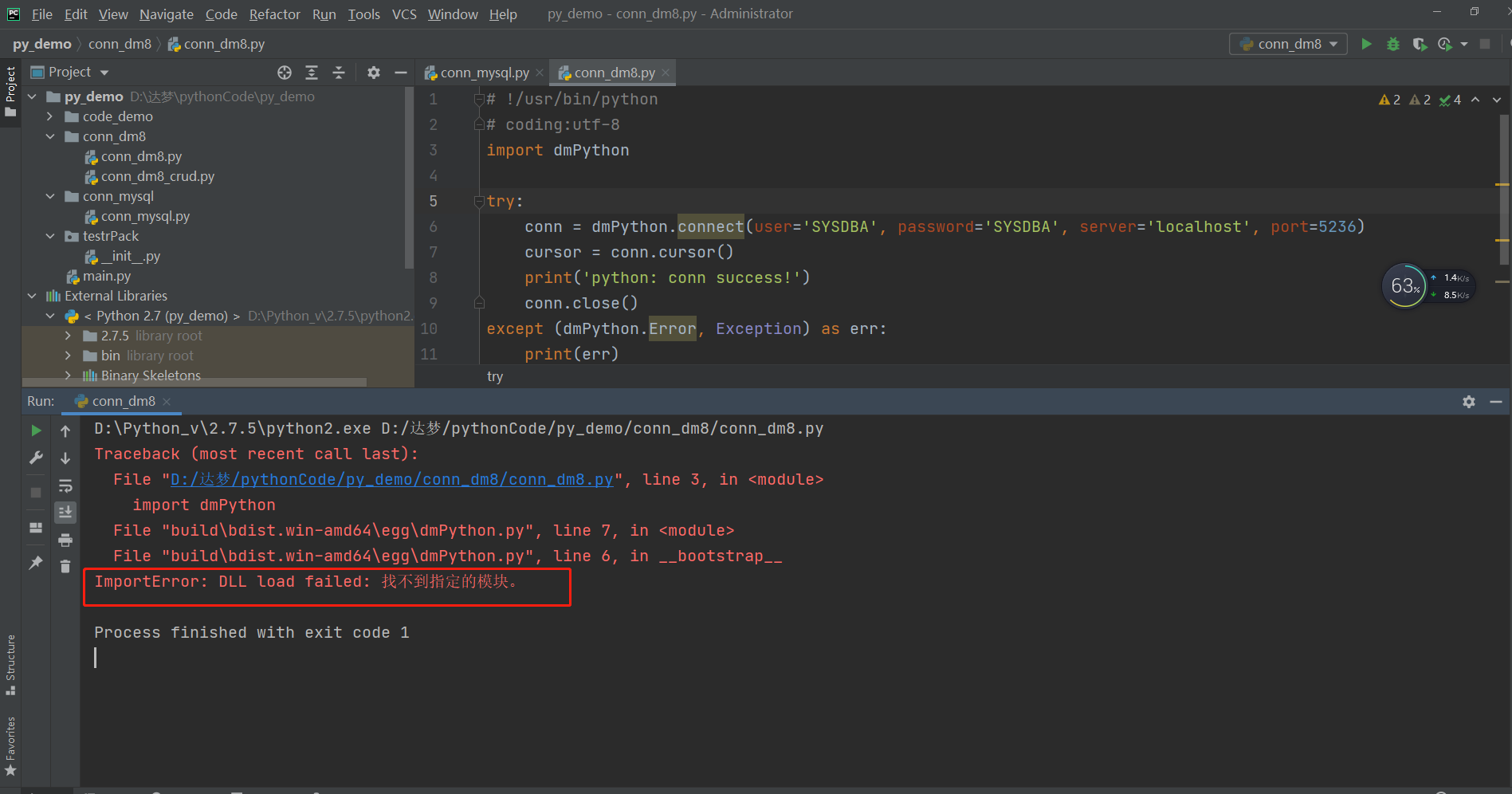Screen dimensions: 1512x794
Task: Fold the try block at line 5
Action: pyautogui.click(x=479, y=201)
